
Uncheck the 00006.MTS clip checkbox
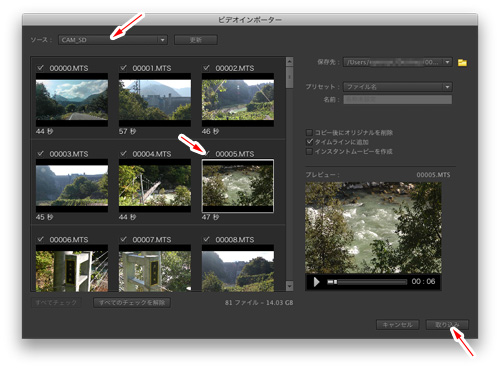[x=40, y=239]
